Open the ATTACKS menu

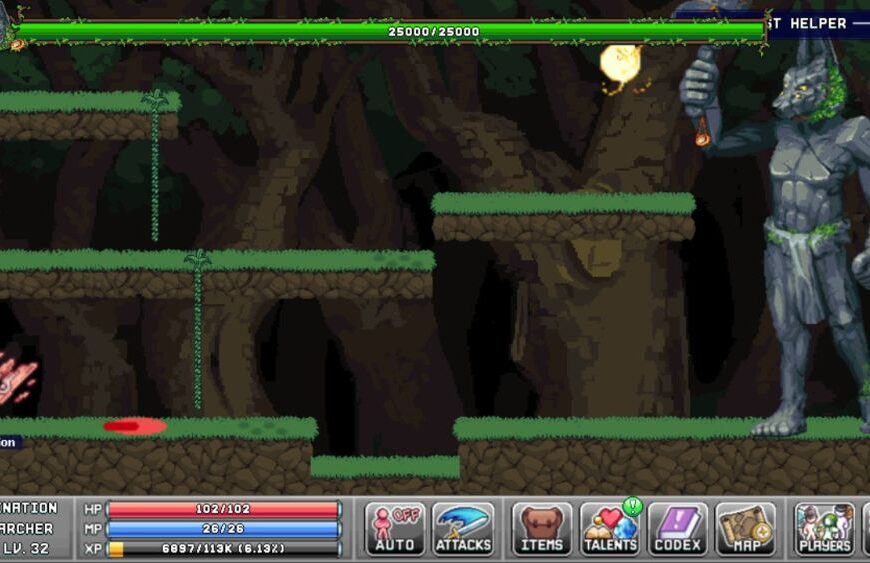pyautogui.click(x=463, y=528)
